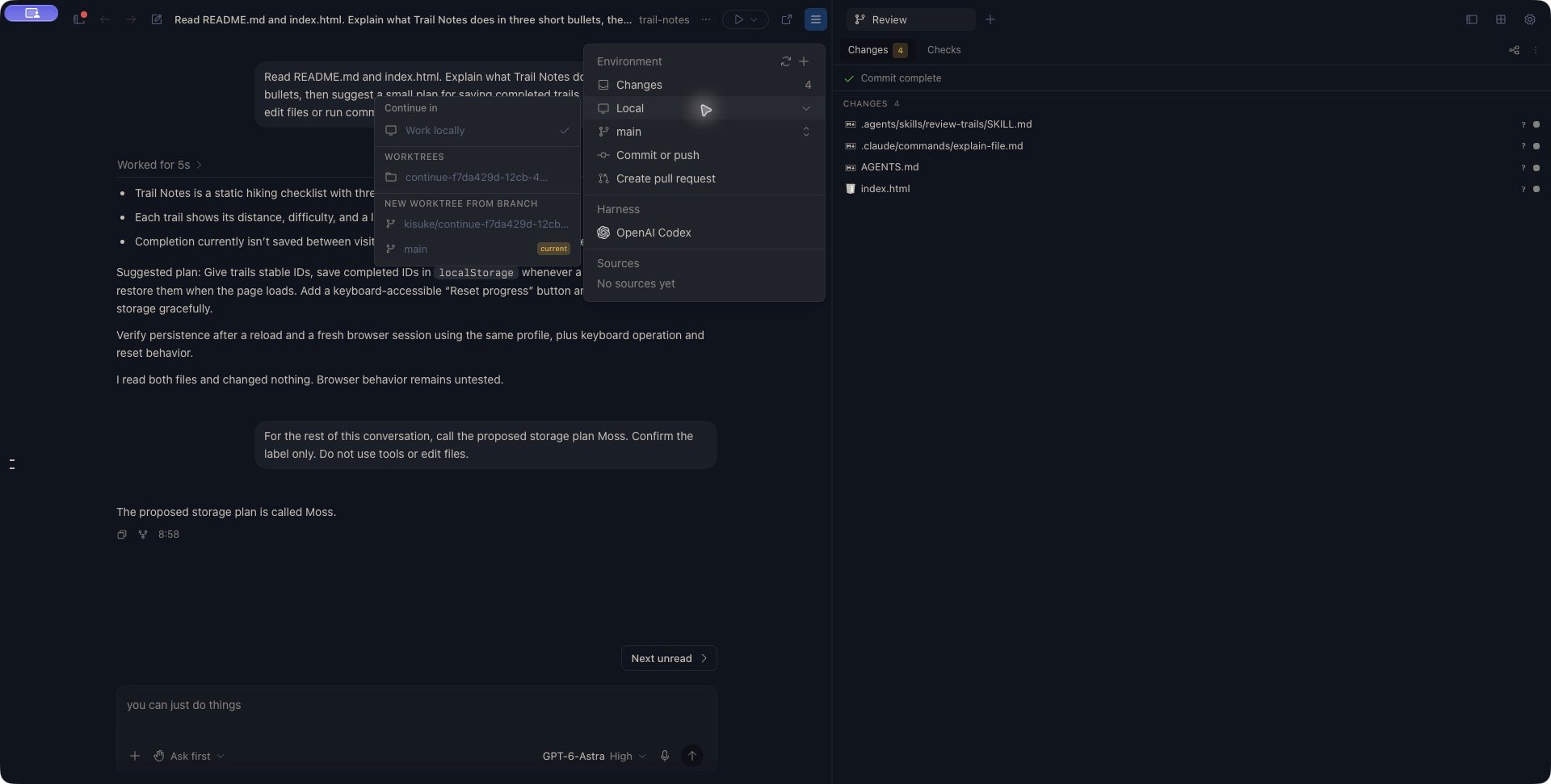Select OpenAI Codex harness
The image size is (1551, 784).
click(704, 233)
